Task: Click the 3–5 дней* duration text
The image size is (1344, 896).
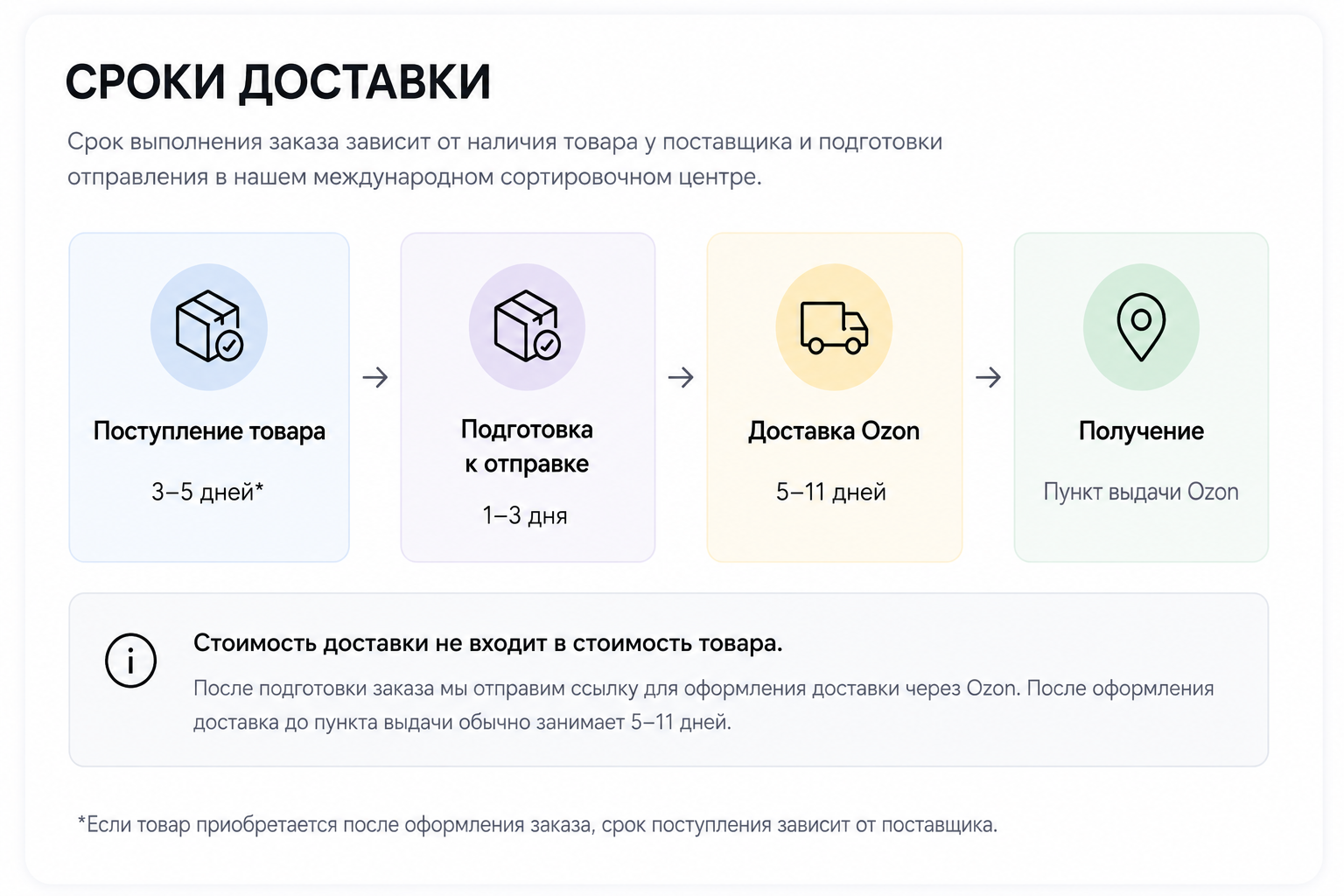Action: click(x=207, y=492)
